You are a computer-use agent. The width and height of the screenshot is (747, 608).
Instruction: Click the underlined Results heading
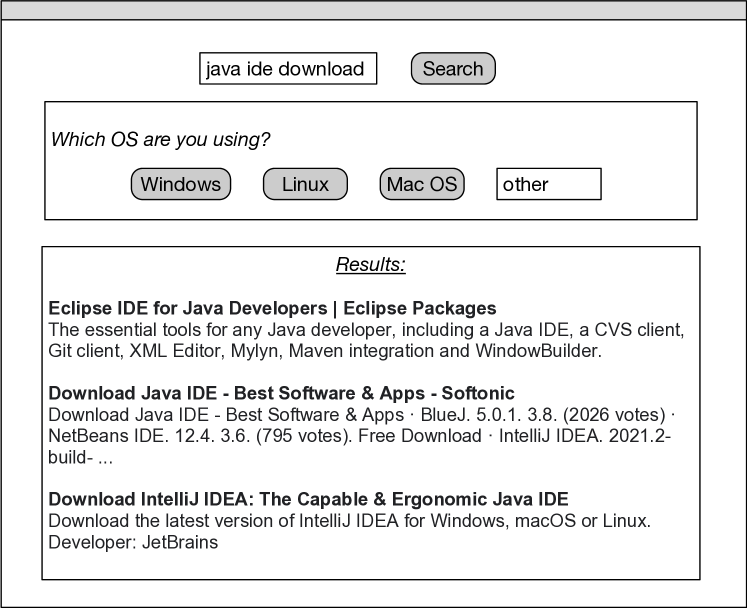370,265
